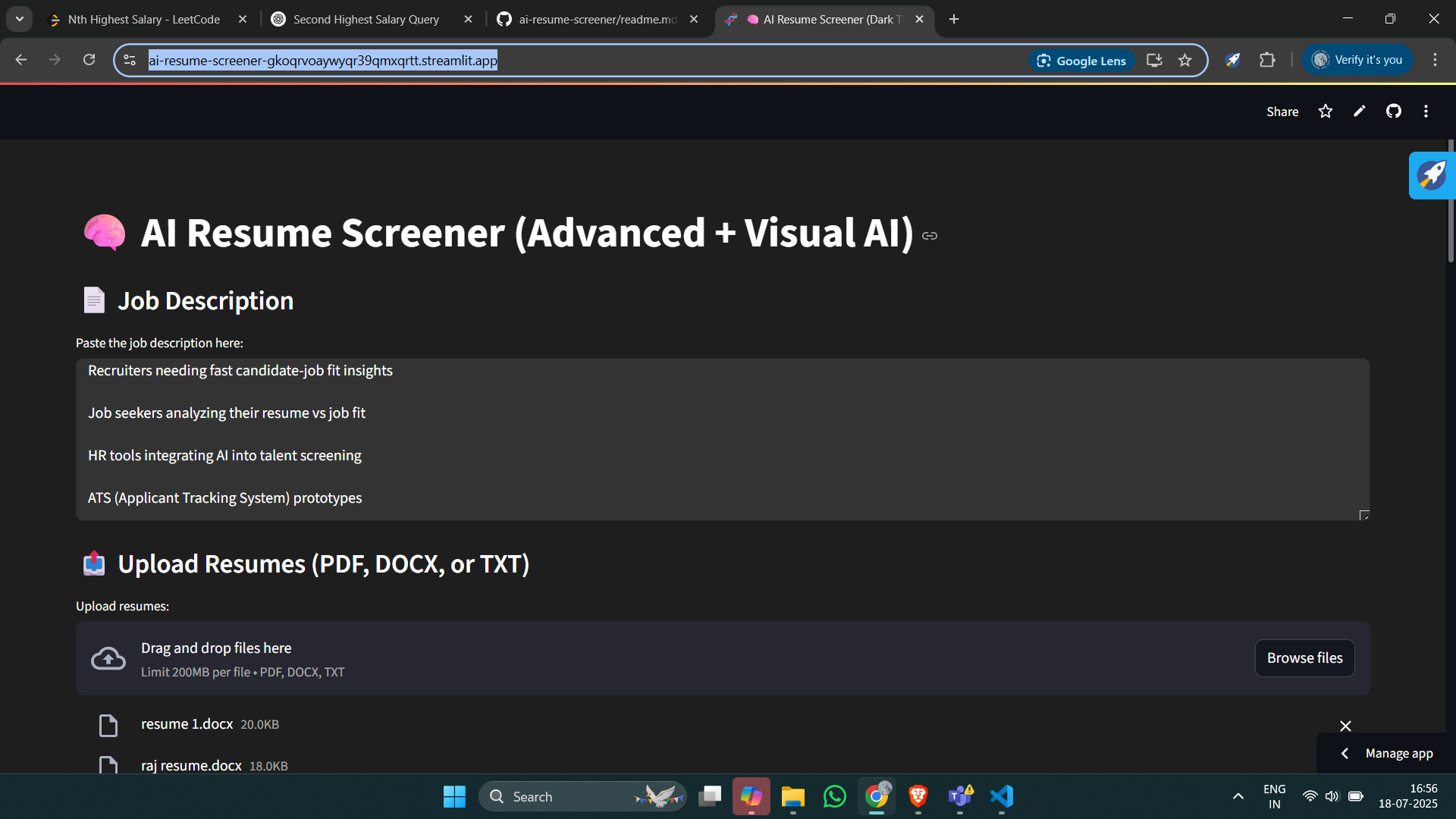Image resolution: width=1456 pixels, height=819 pixels.
Task: Remove resume 1.docx with its X icon
Action: point(1345,726)
